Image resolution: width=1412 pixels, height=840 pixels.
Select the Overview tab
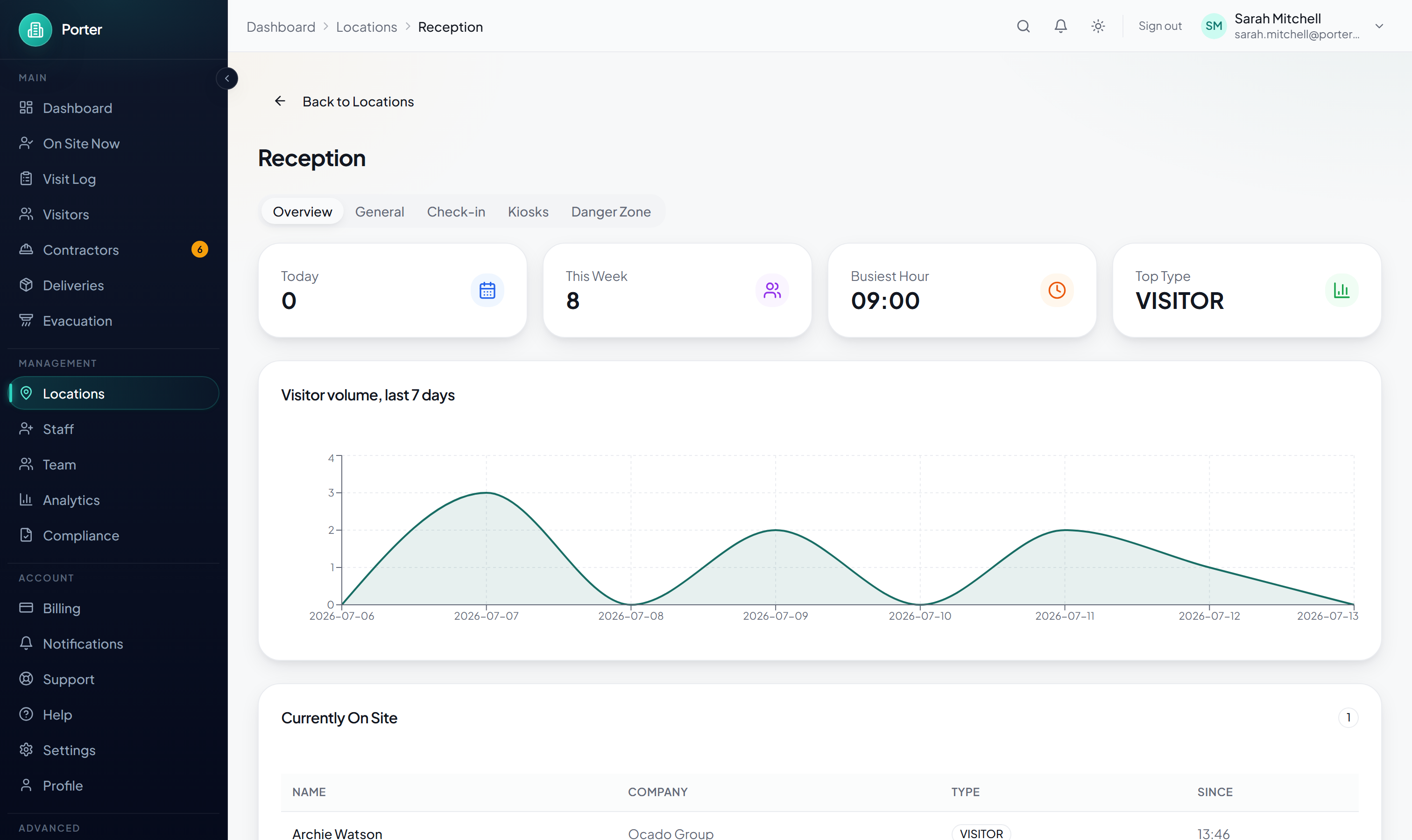point(303,212)
